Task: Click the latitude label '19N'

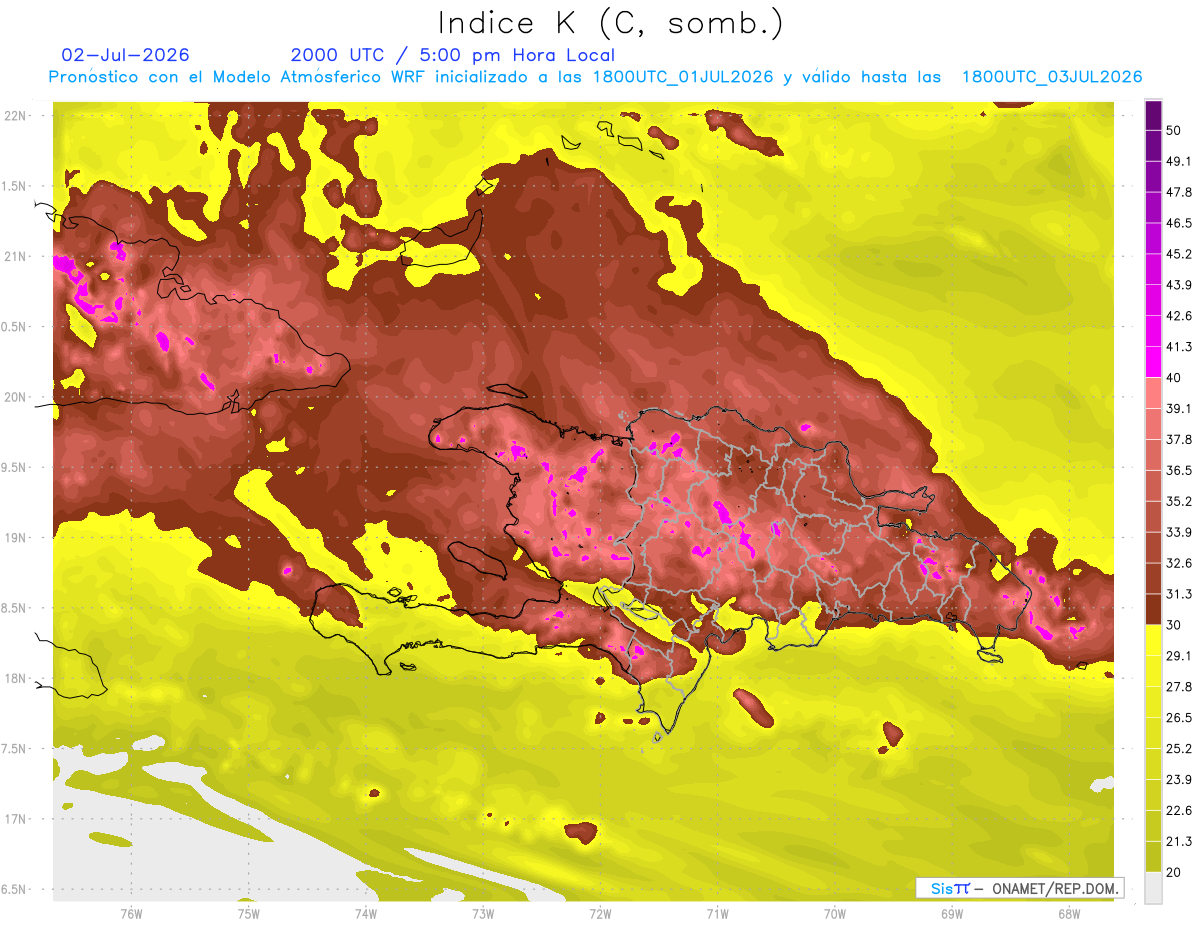Action: pyautogui.click(x=16, y=538)
